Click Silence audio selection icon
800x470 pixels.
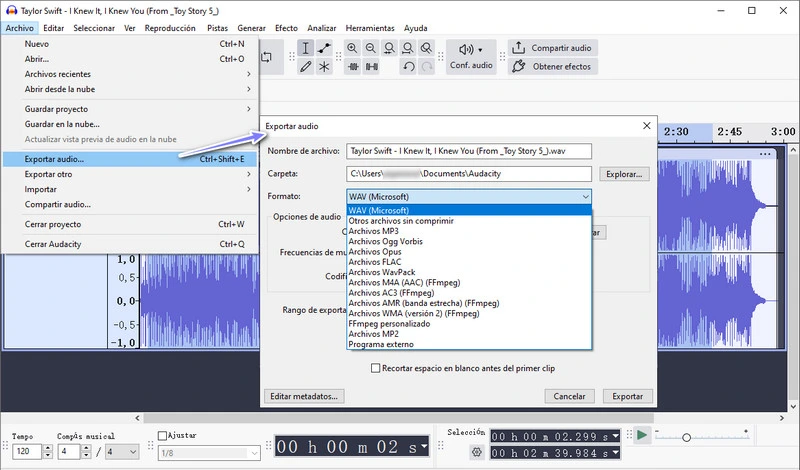click(x=371, y=66)
